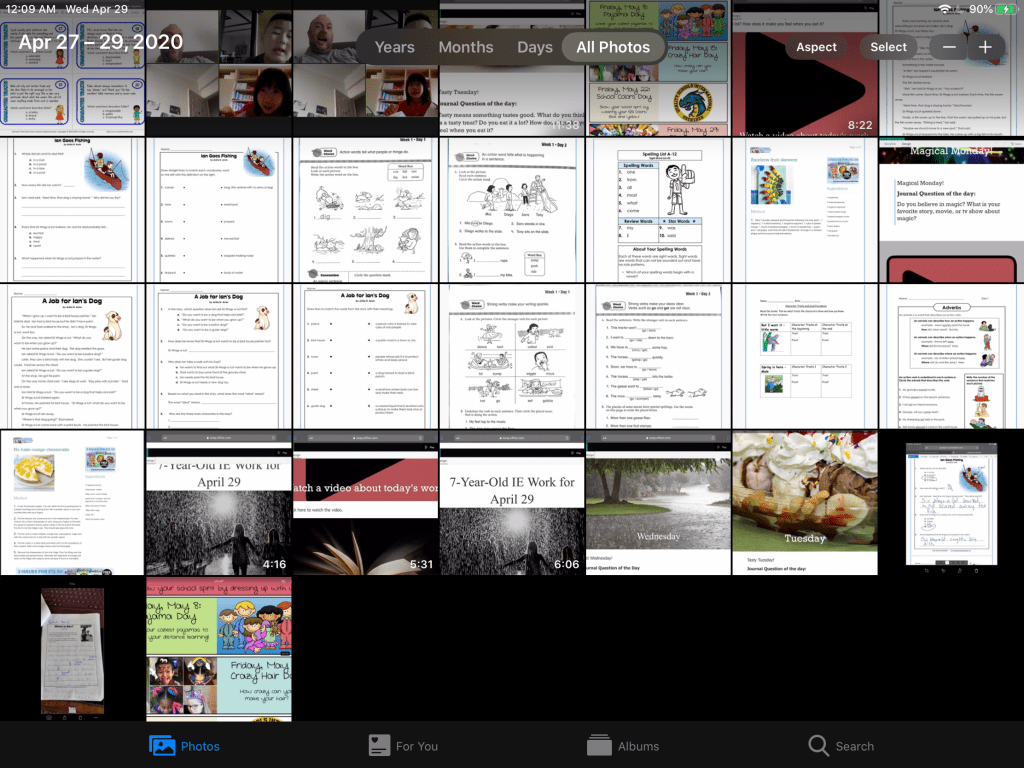1024x768 pixels.
Task: Open the 4:16 video of April 29 work
Action: [219, 503]
